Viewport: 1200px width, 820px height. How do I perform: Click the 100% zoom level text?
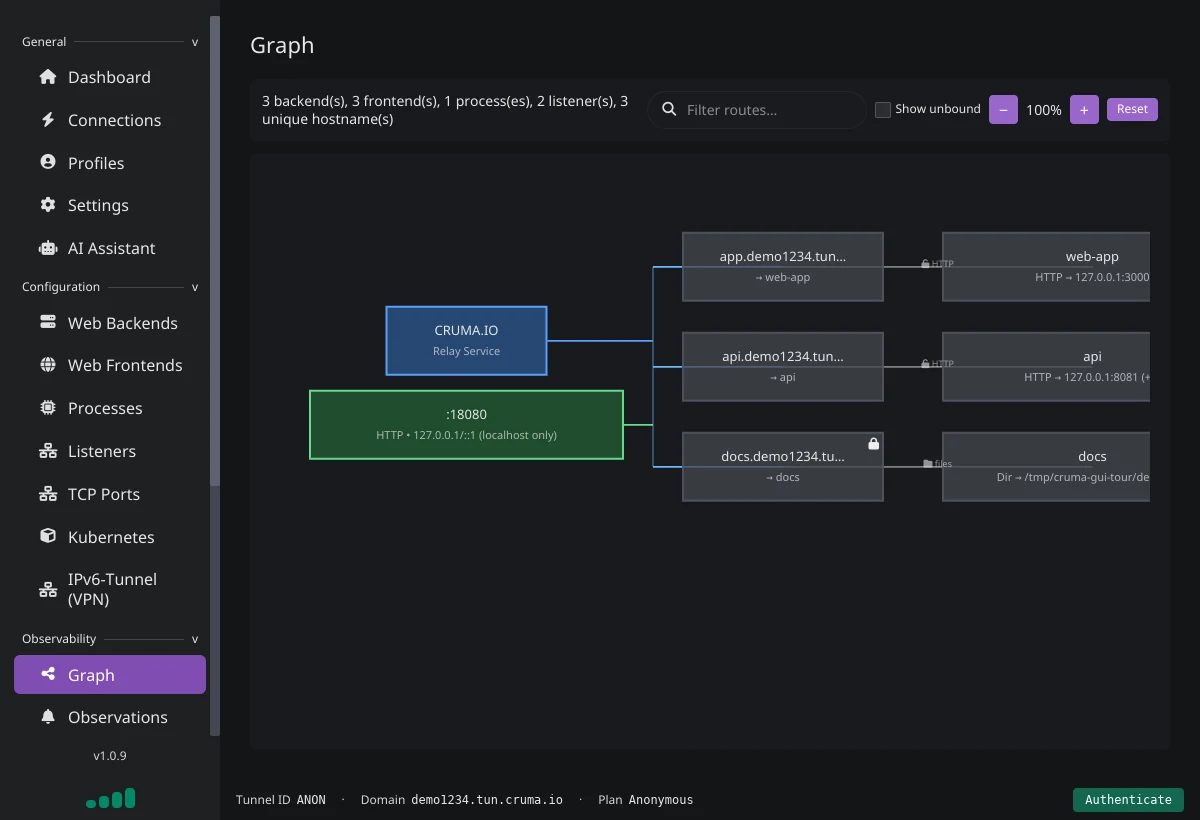tap(1044, 110)
